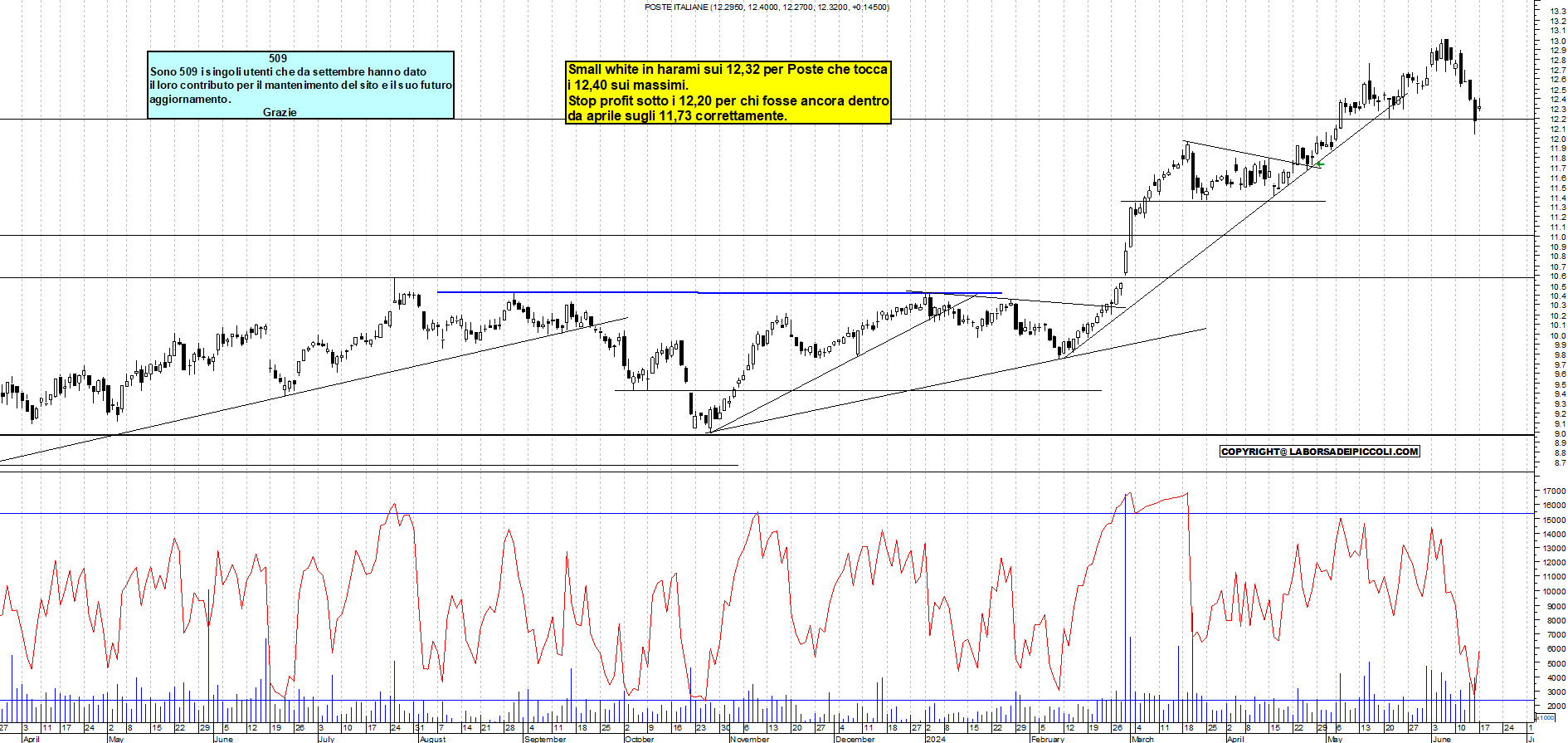Click the 8.7 price axis label

pos(1560,462)
